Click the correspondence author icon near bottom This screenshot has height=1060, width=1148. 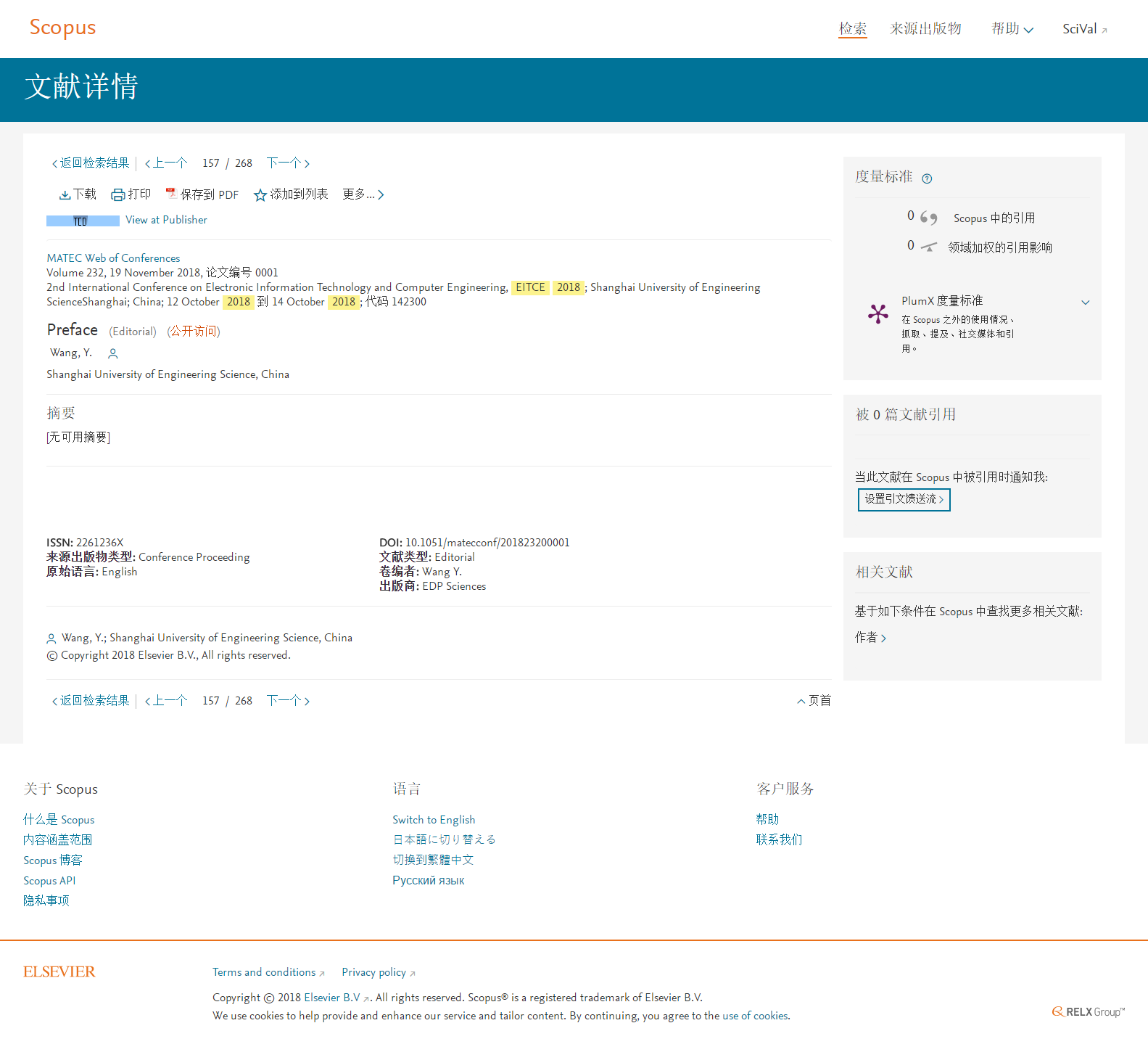51,638
